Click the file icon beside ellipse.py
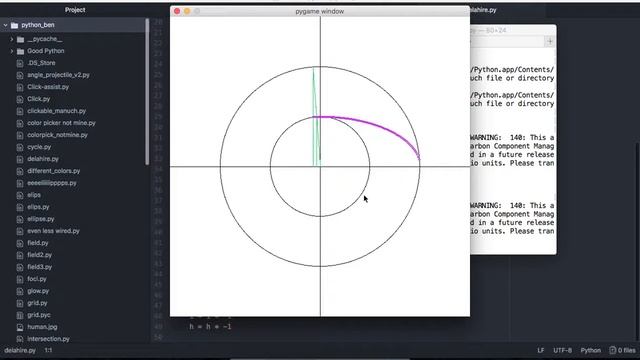This screenshot has width=640, height=360. pyautogui.click(x=20, y=219)
